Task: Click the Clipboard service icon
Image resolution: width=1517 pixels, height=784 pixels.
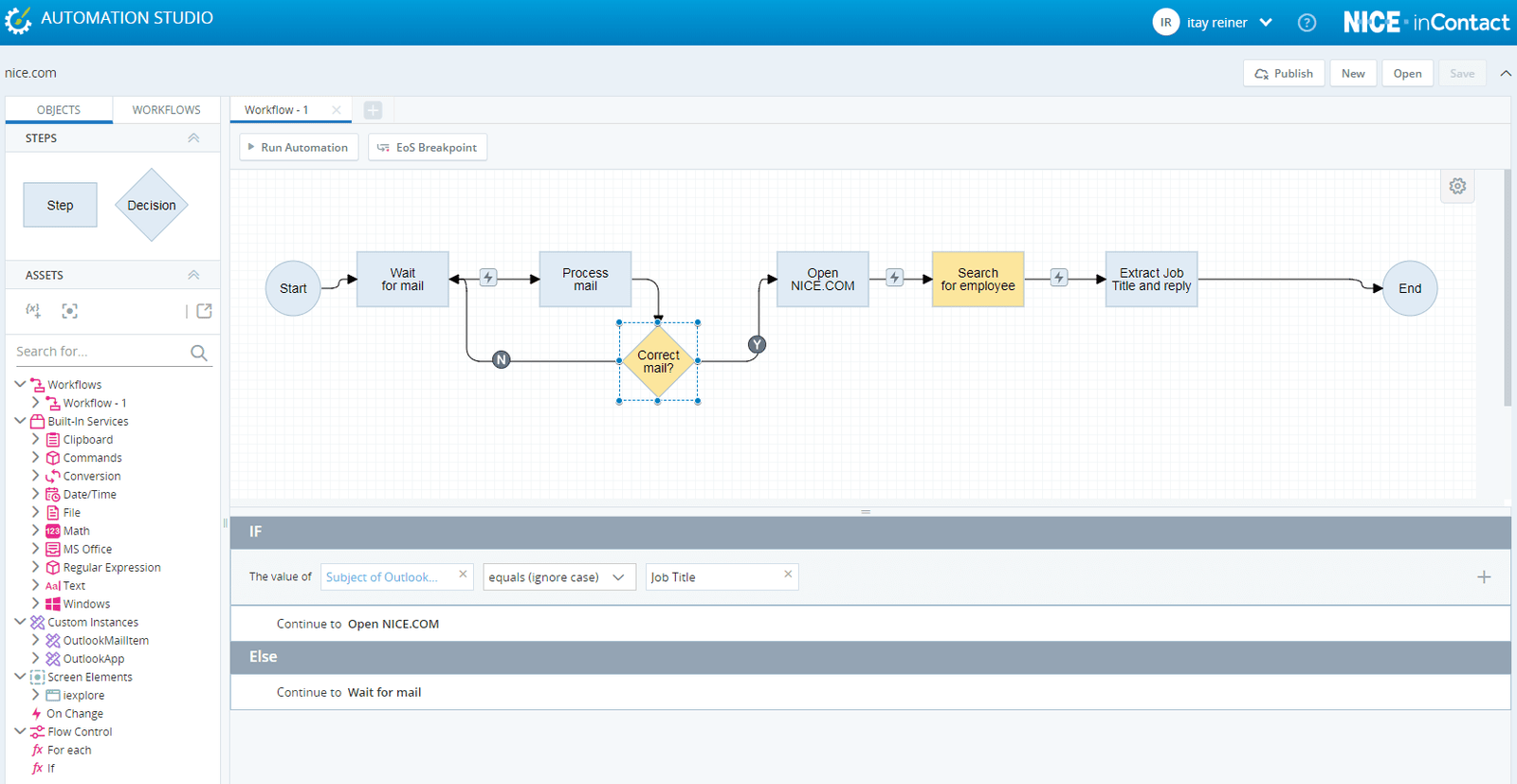Action: (53, 440)
